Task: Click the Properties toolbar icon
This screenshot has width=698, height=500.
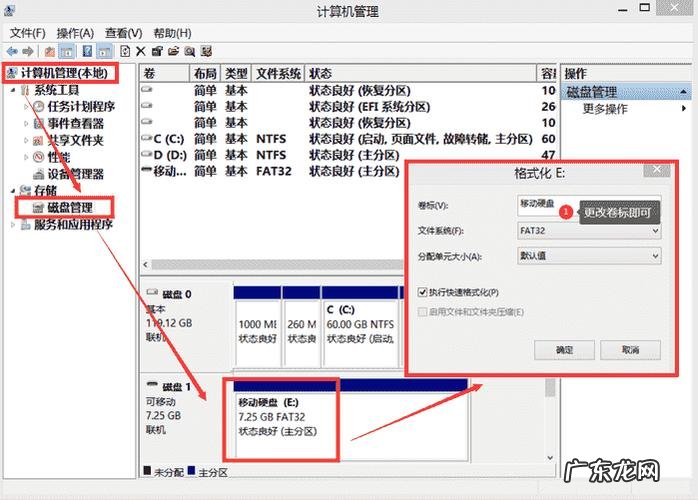Action: pos(157,52)
